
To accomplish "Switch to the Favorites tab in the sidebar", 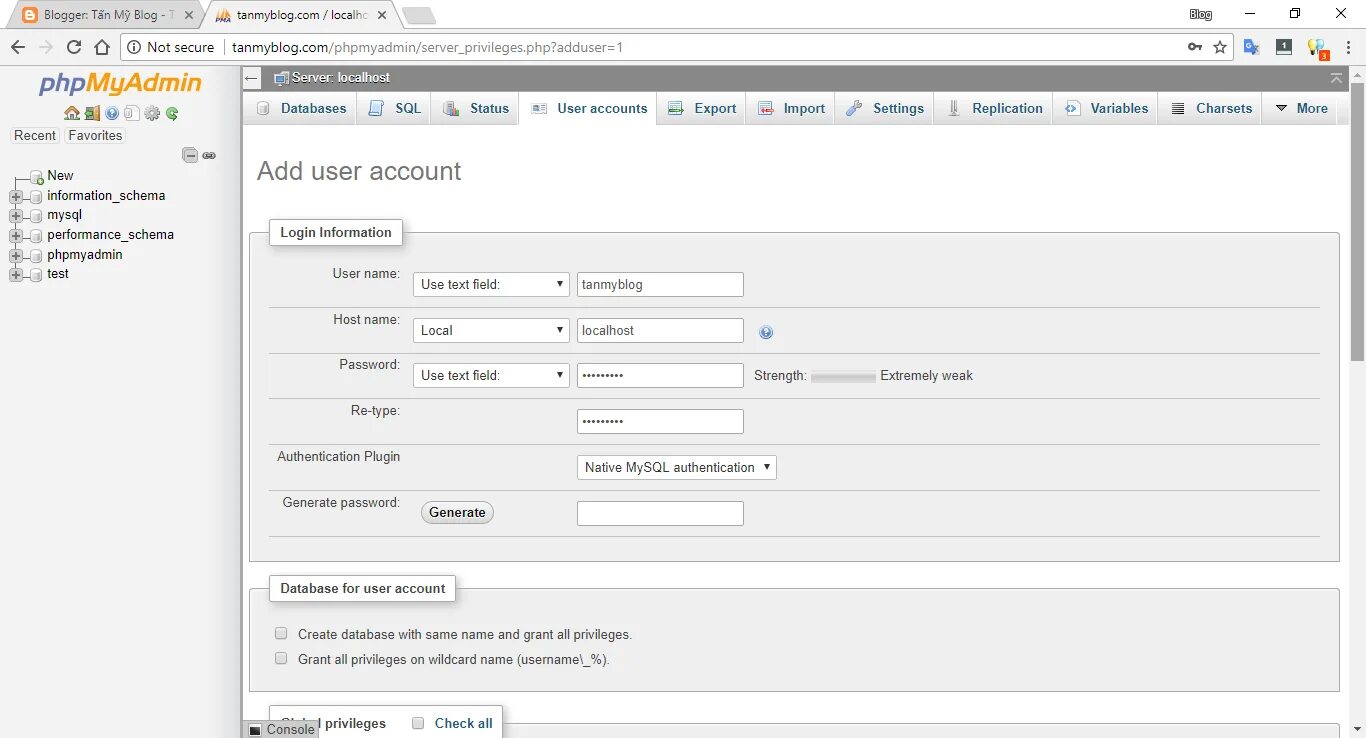I will click(x=95, y=135).
